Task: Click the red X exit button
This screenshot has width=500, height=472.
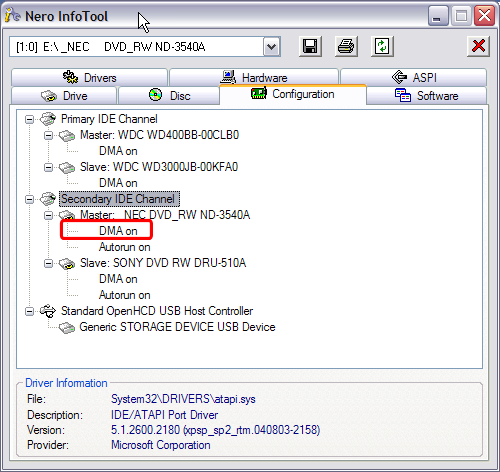Action: click(478, 46)
